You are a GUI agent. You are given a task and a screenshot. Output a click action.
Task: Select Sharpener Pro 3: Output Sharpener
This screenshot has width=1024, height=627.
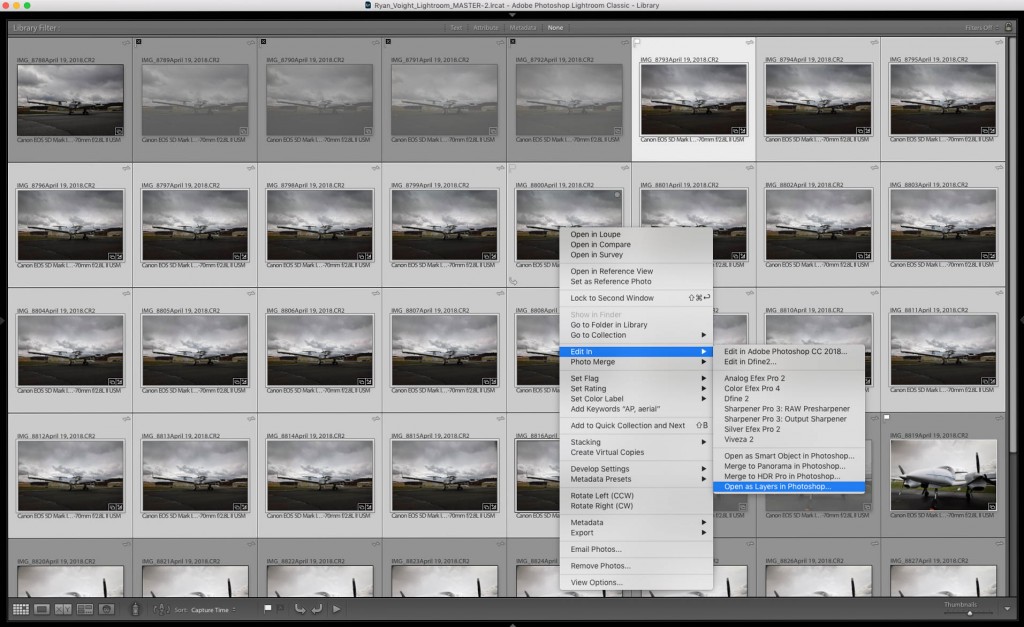[789, 419]
